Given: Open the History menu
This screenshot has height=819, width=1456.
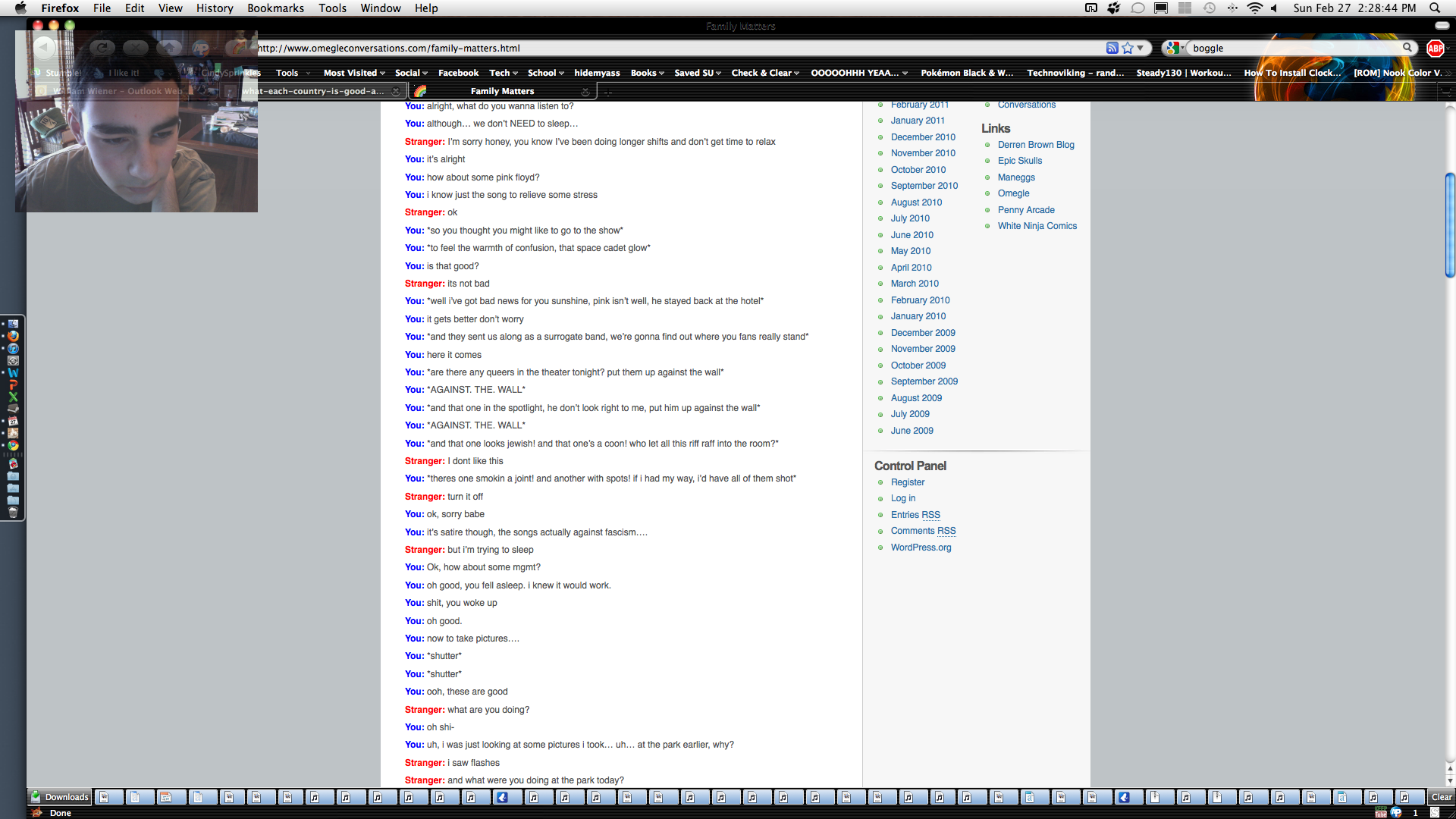Looking at the screenshot, I should coord(215,8).
